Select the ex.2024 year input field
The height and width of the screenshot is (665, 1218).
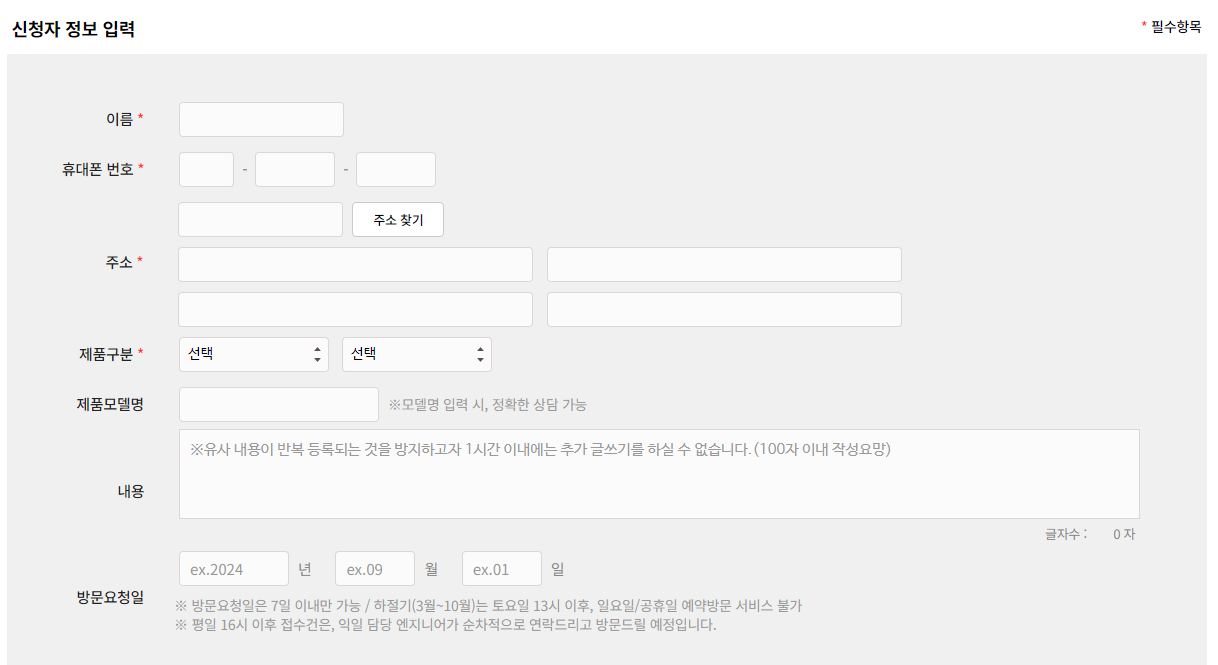point(230,568)
